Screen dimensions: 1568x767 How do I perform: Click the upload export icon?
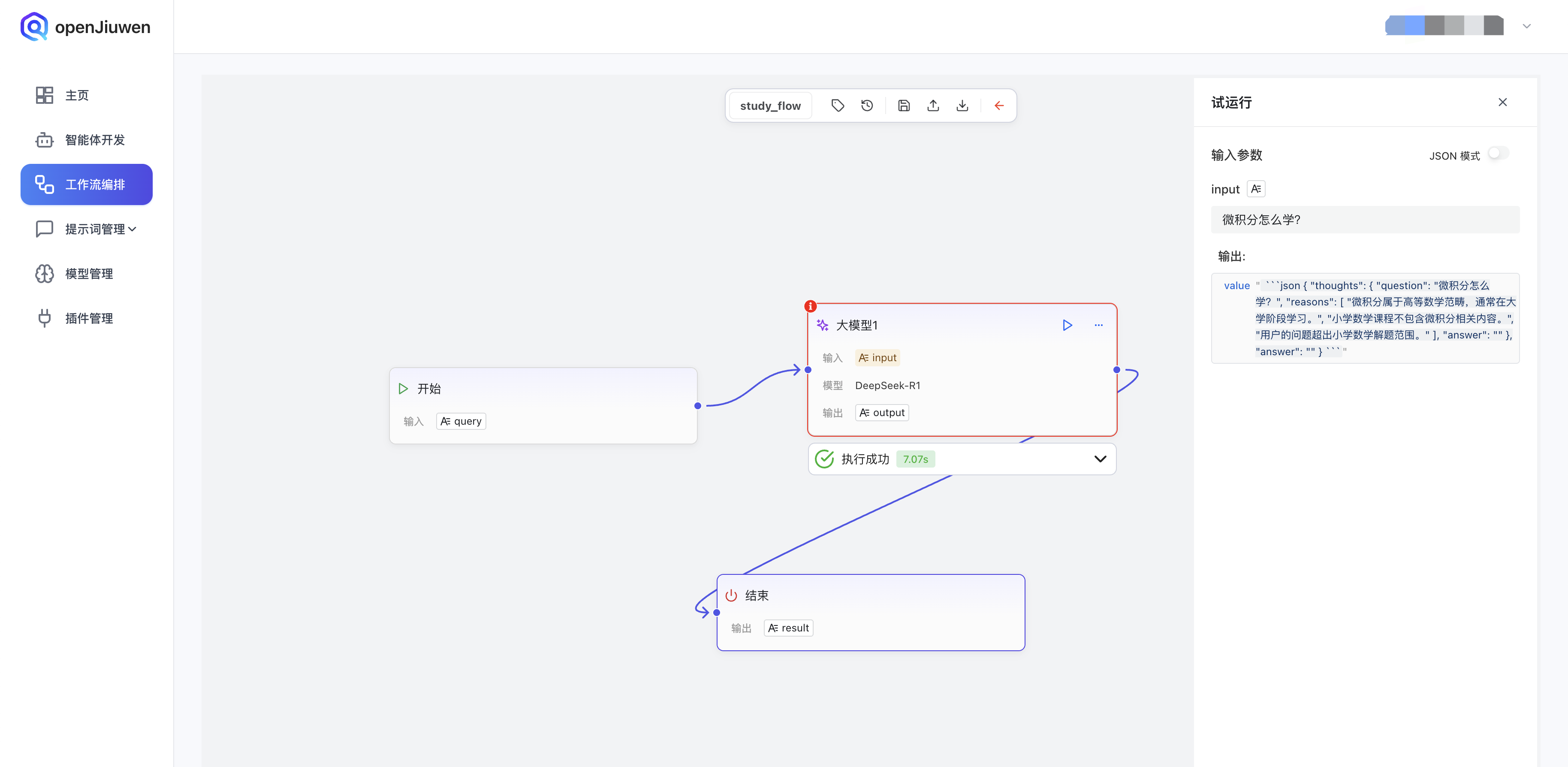[x=933, y=105]
